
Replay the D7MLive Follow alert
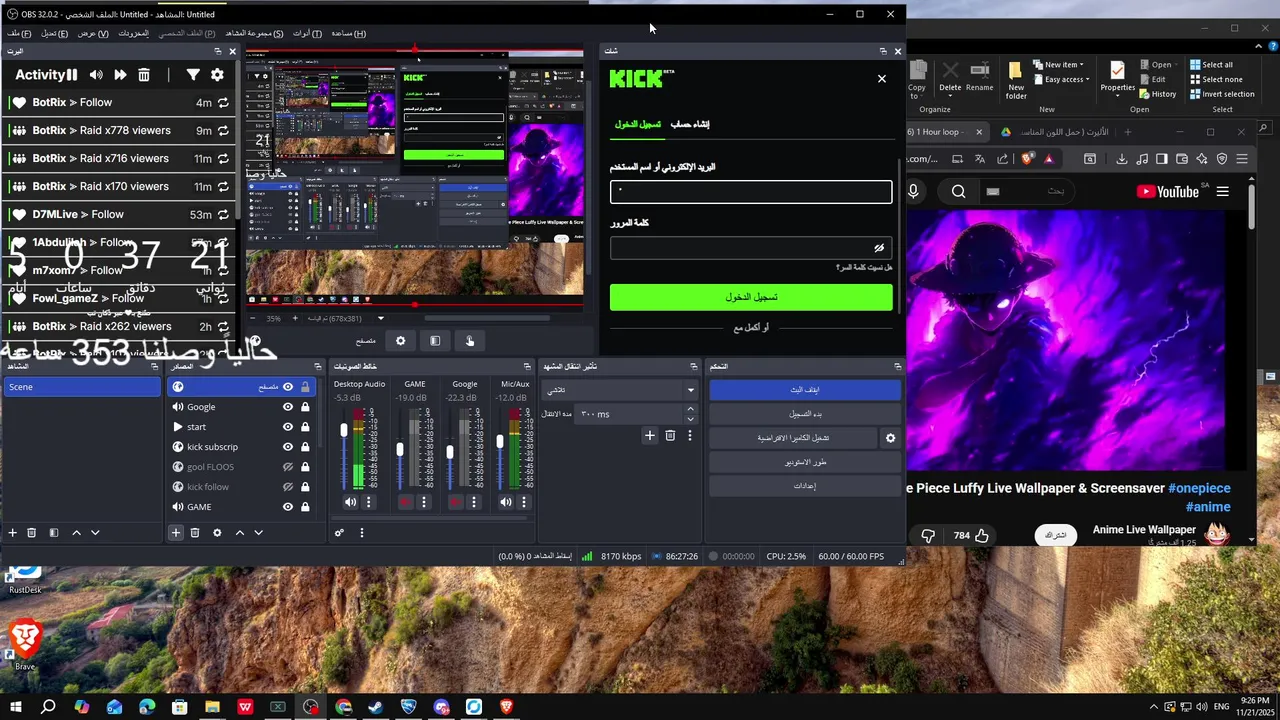[223, 215]
